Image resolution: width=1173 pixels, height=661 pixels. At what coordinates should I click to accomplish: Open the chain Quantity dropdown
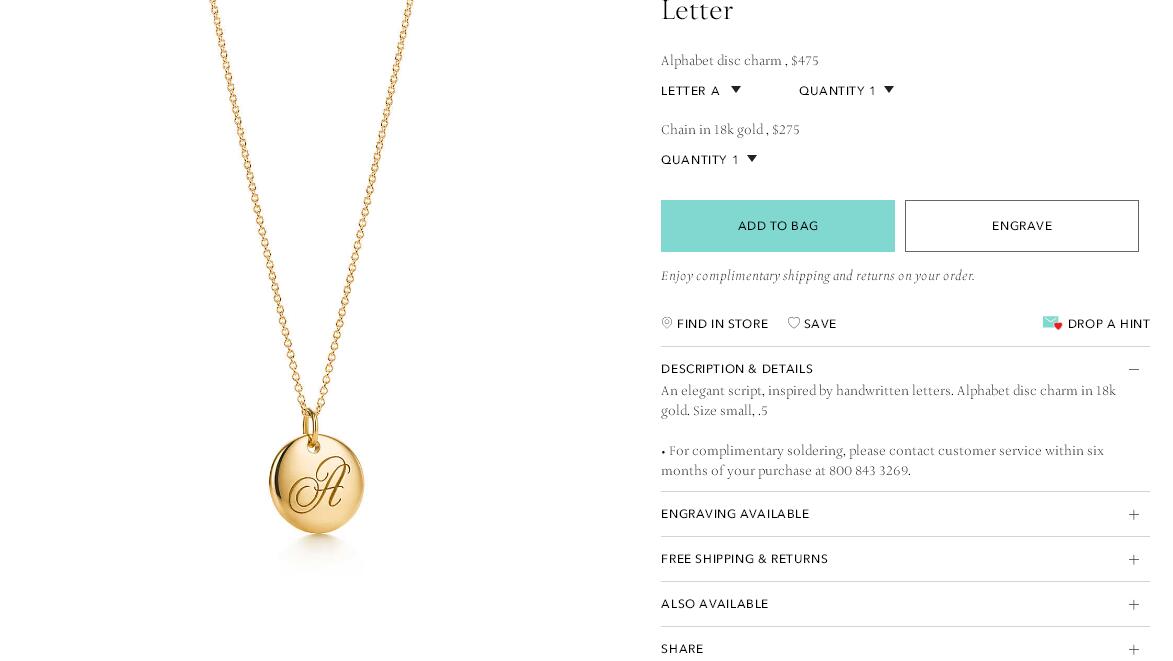[x=709, y=159]
